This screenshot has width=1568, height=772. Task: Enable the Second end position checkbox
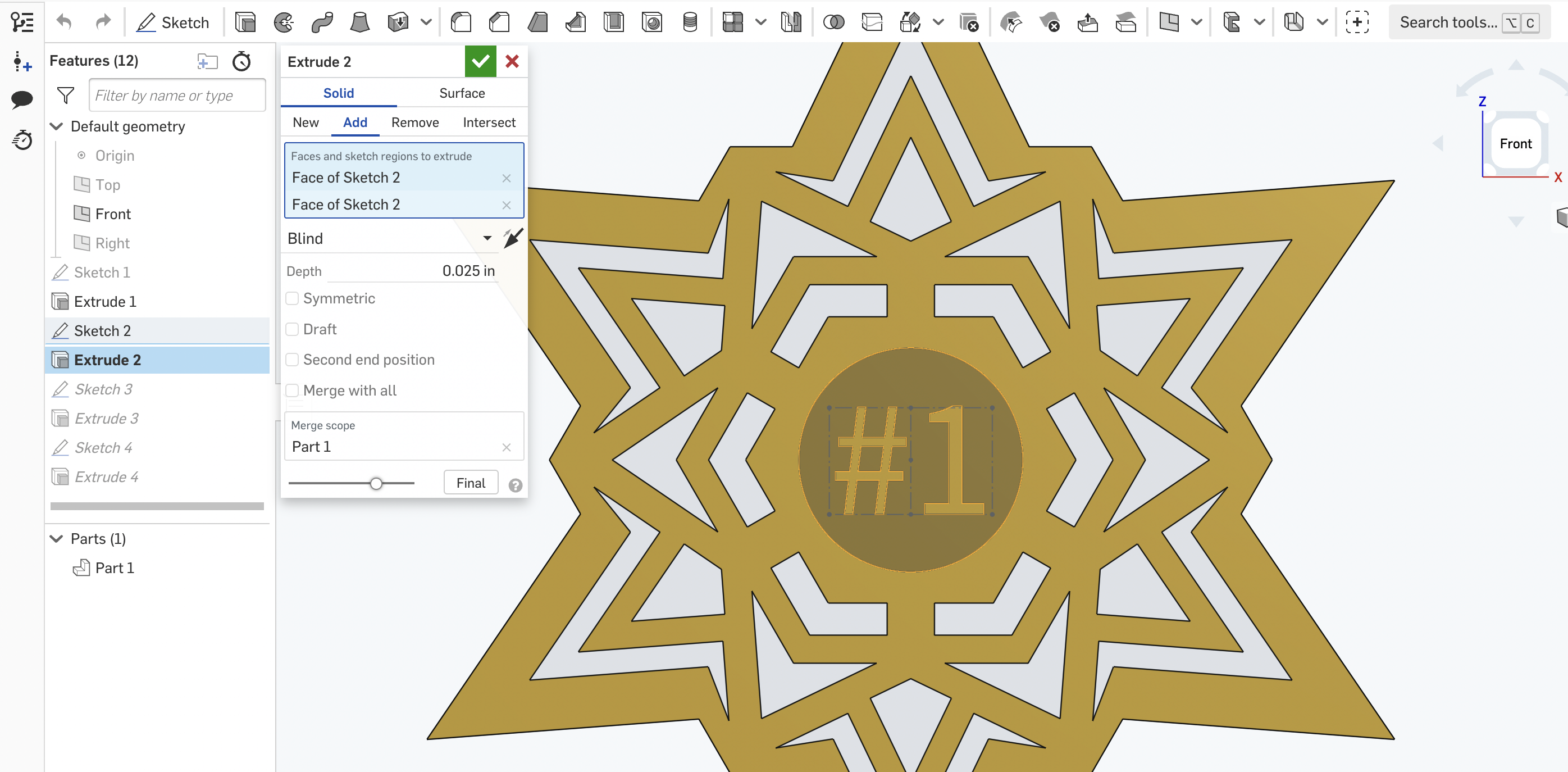292,360
